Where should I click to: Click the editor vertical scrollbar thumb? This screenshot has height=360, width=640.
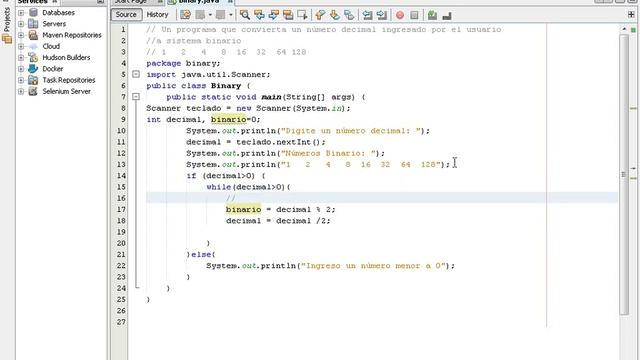click(x=623, y=174)
